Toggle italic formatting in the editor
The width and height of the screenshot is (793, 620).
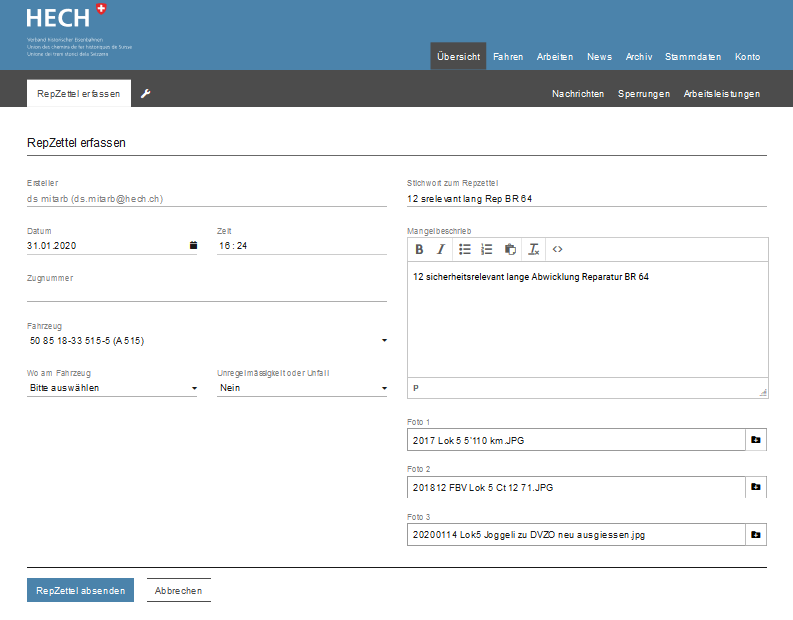pos(439,249)
